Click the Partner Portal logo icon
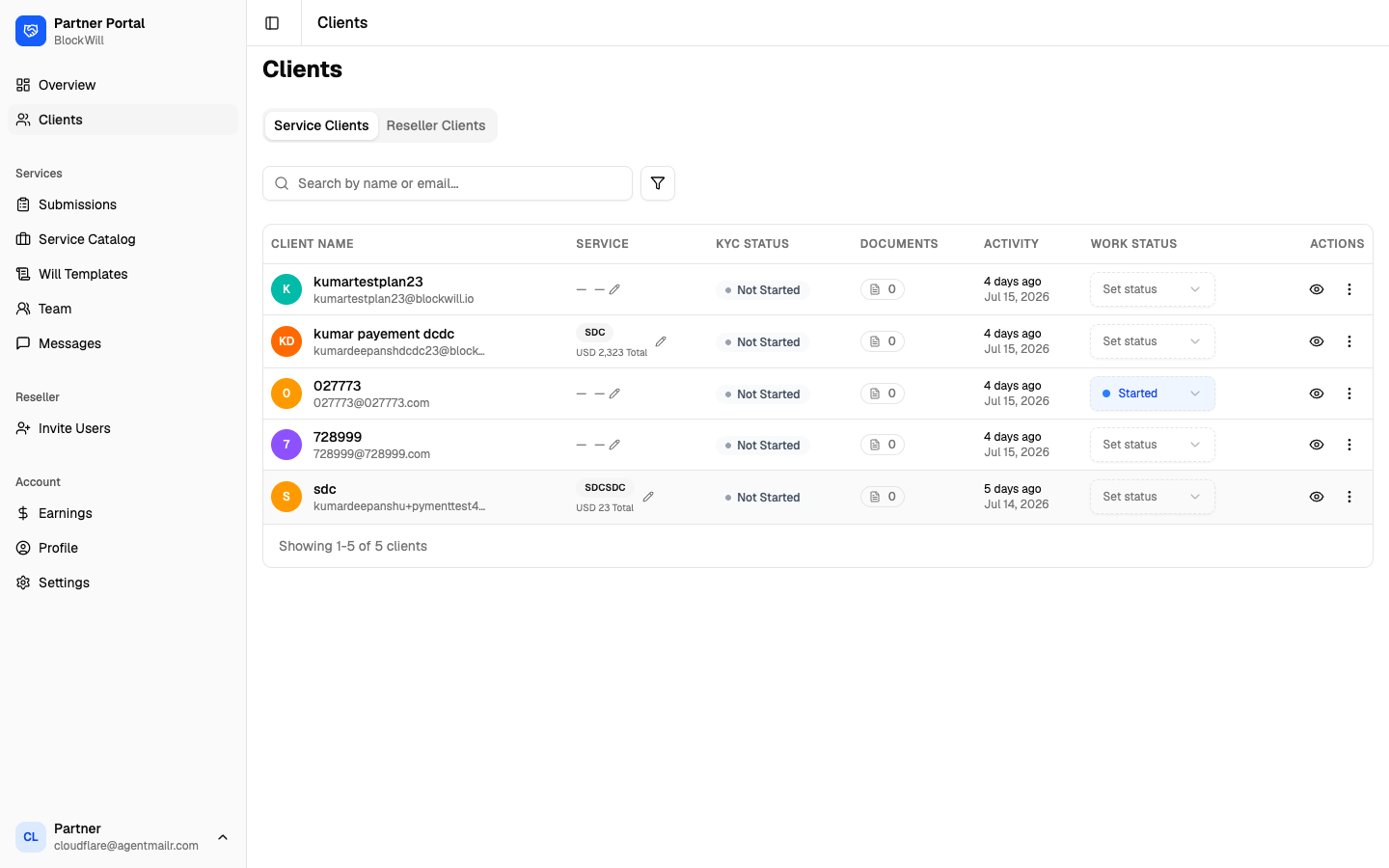Image resolution: width=1389 pixels, height=868 pixels. click(x=31, y=31)
